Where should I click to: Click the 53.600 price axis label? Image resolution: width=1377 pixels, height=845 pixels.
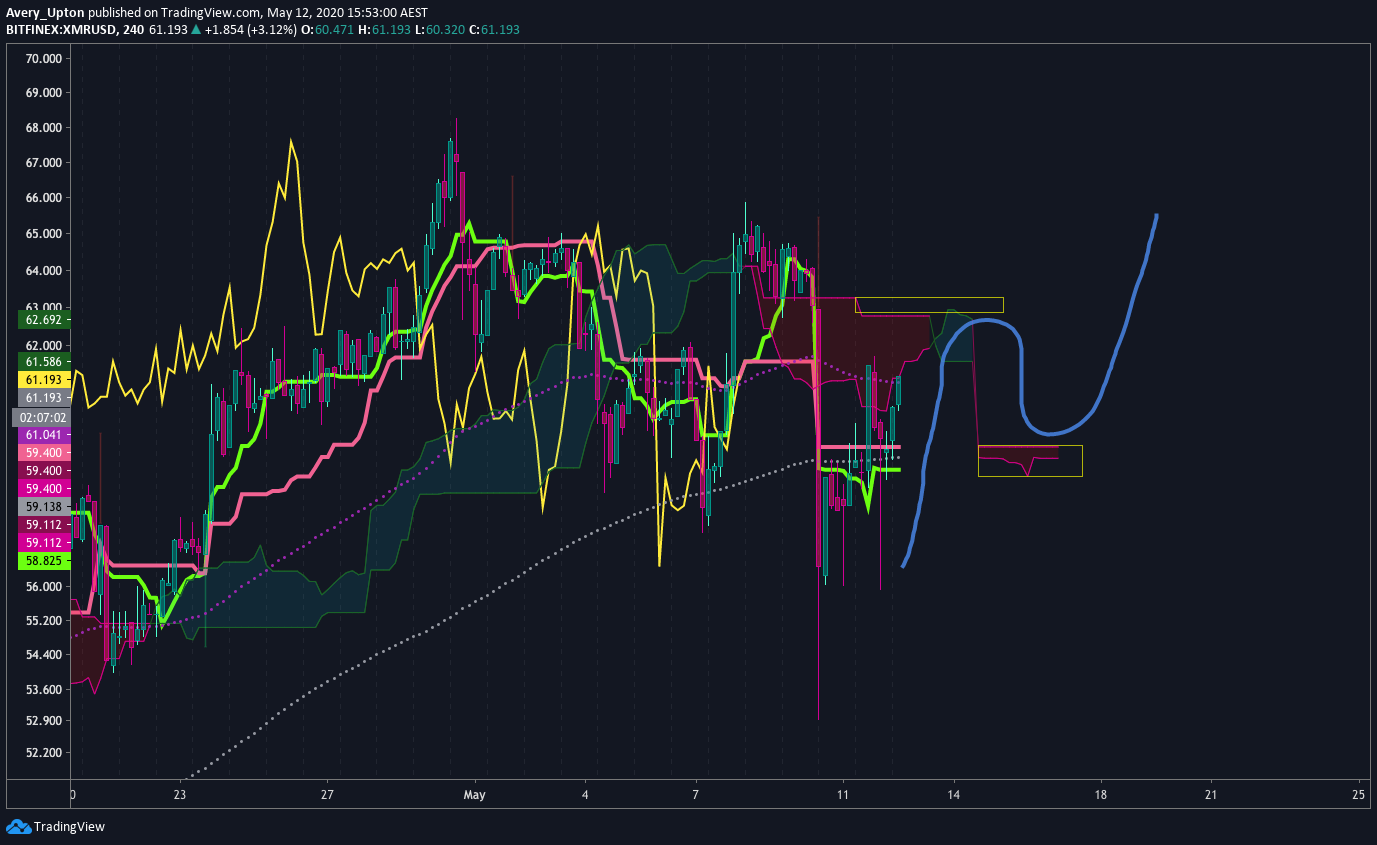[x=43, y=690]
